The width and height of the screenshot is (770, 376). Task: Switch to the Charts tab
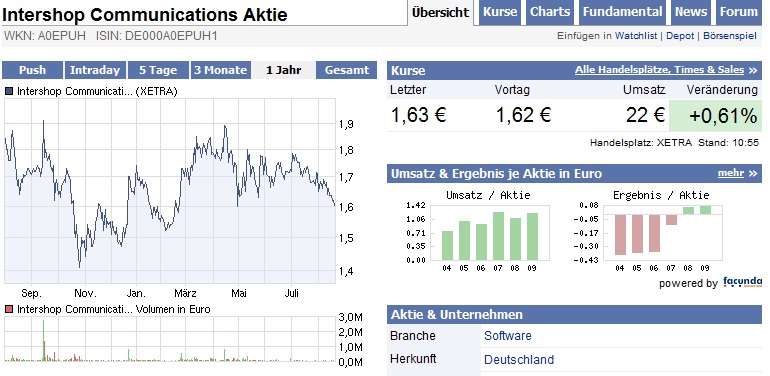click(550, 12)
